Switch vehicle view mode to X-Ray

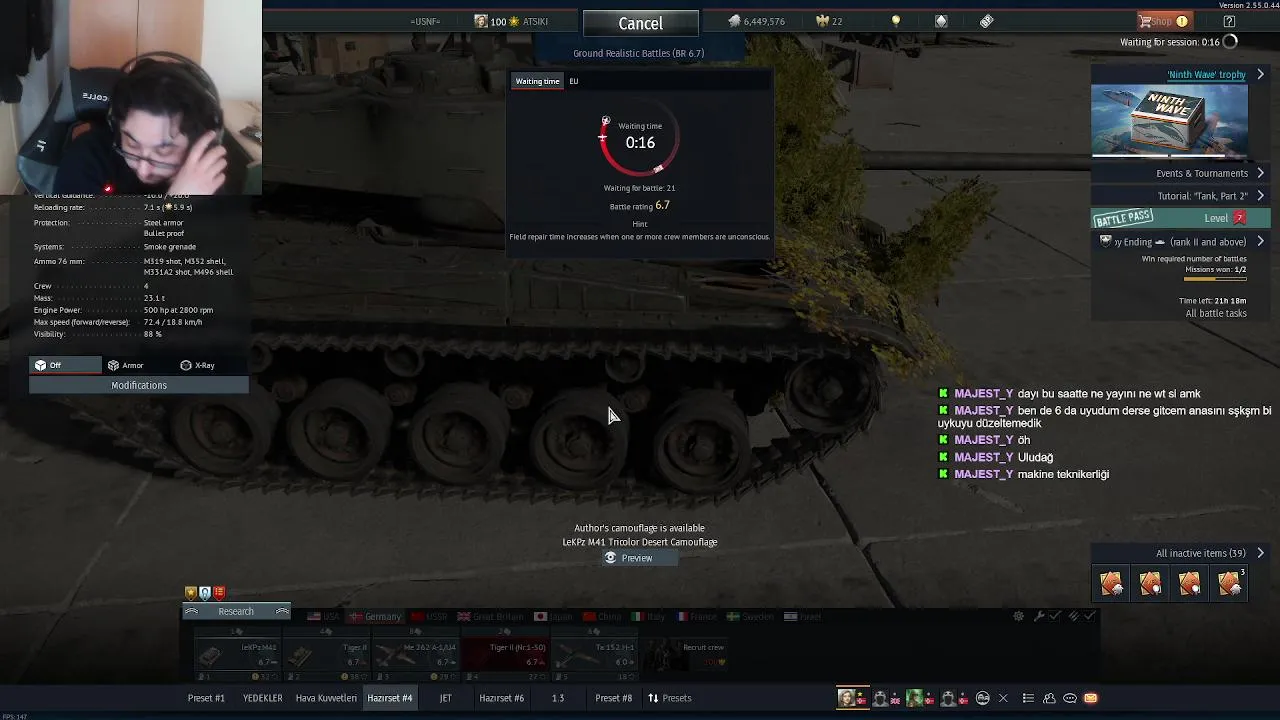pos(197,365)
